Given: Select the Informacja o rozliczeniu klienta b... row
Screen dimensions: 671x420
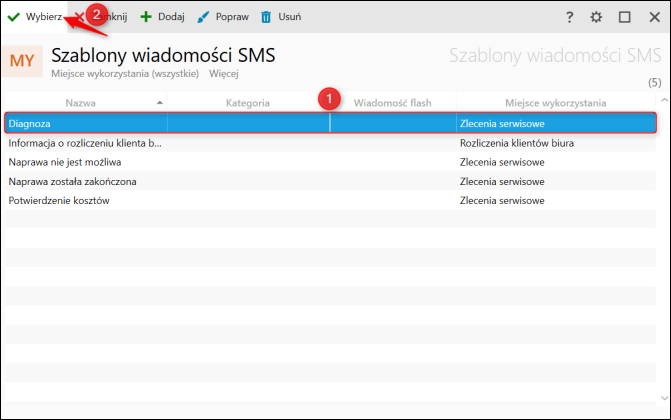Looking at the screenshot, I should click(330, 143).
